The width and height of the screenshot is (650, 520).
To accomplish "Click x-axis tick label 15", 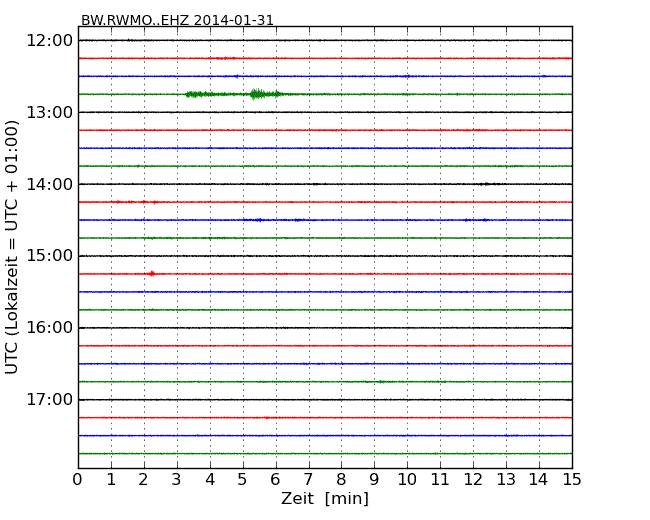I will pyautogui.click(x=572, y=480).
